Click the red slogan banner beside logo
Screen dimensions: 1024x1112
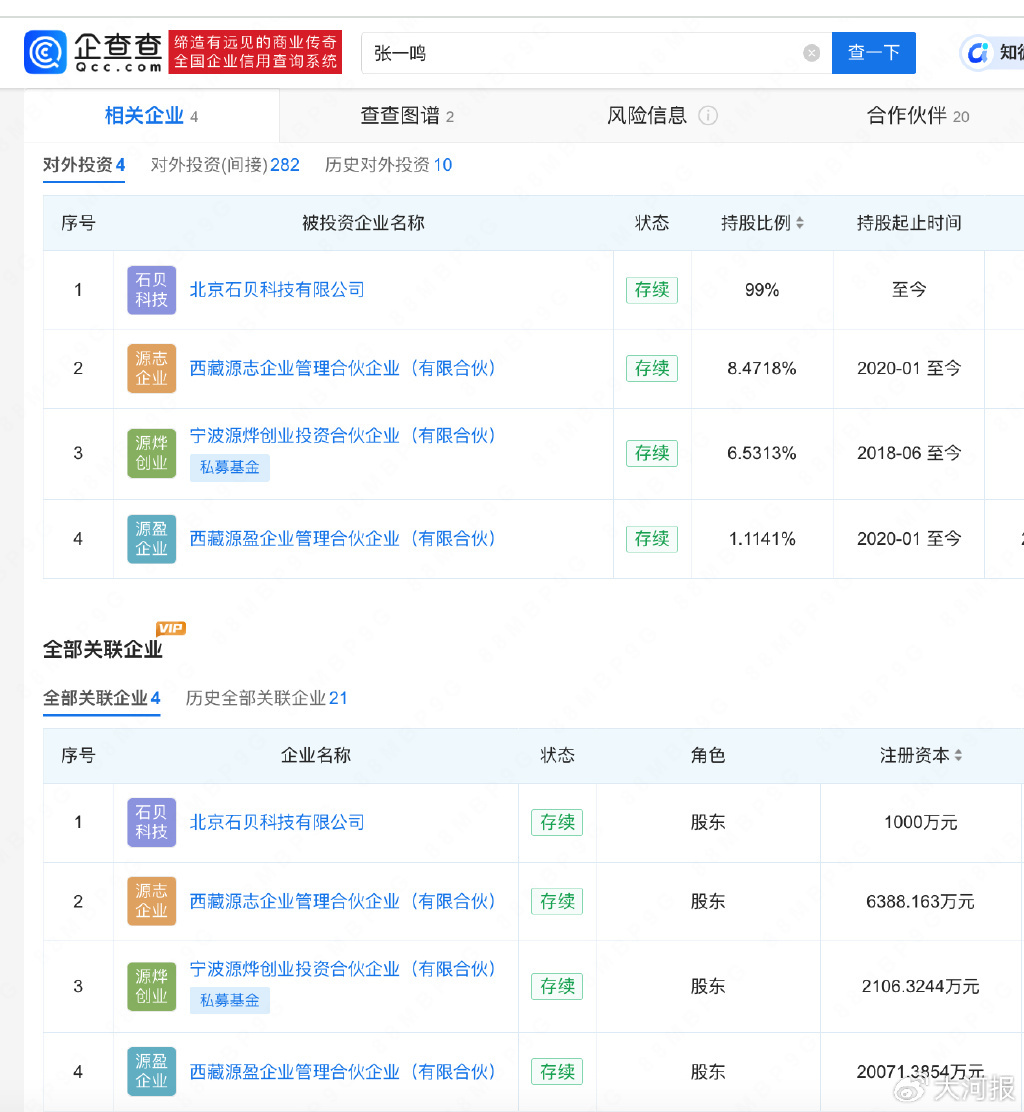[x=255, y=52]
